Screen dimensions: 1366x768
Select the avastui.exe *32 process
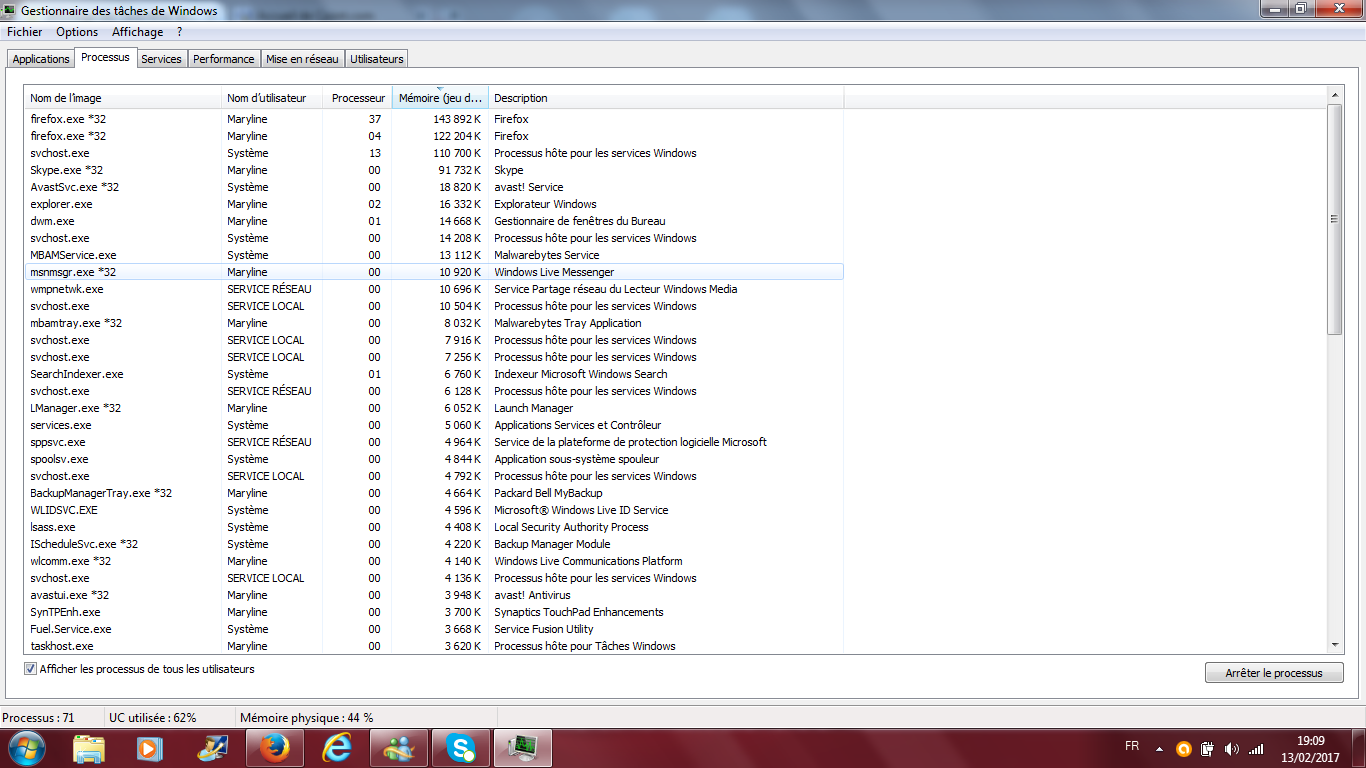pos(434,595)
